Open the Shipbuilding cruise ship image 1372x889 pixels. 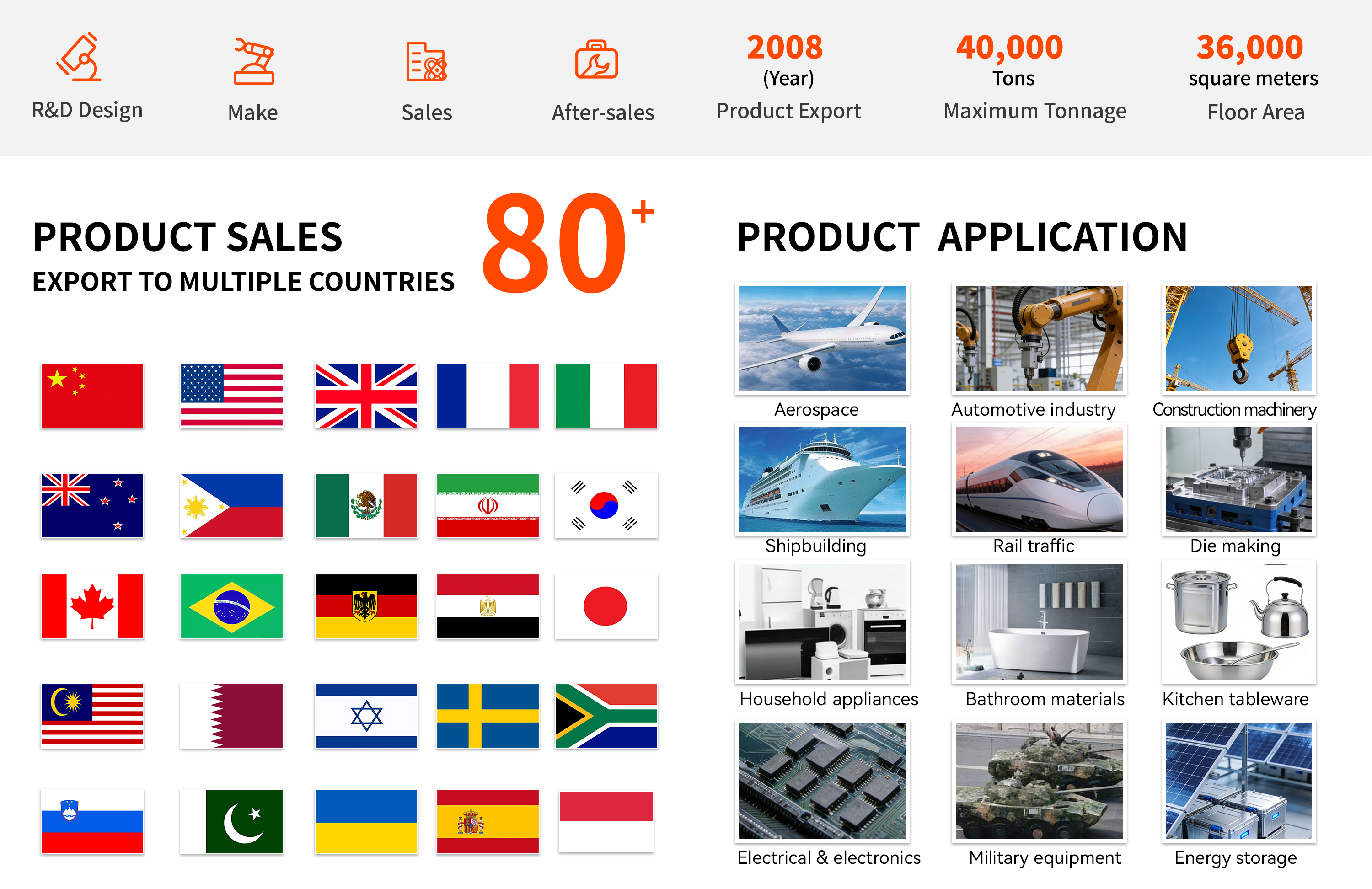(822, 479)
